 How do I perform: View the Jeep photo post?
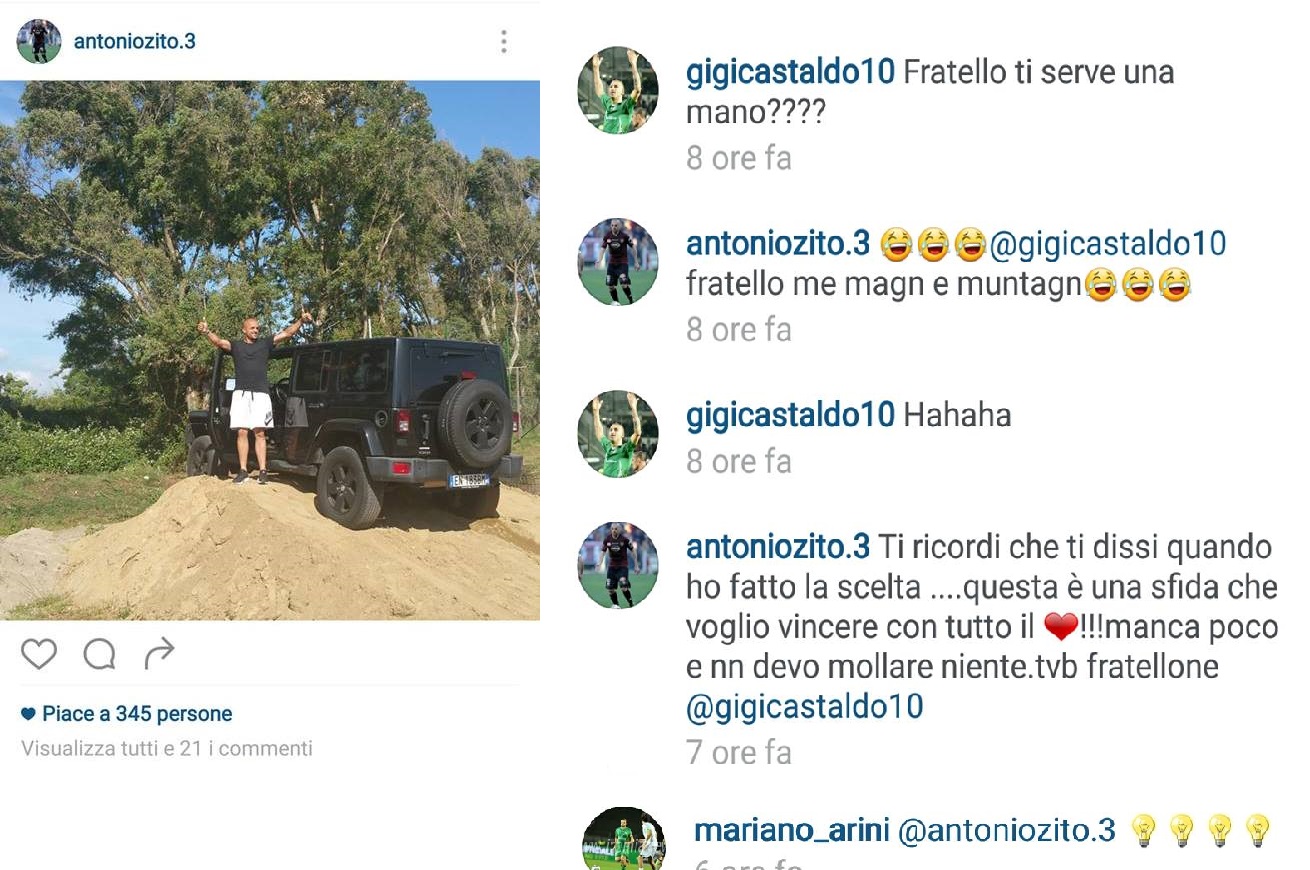point(270,350)
